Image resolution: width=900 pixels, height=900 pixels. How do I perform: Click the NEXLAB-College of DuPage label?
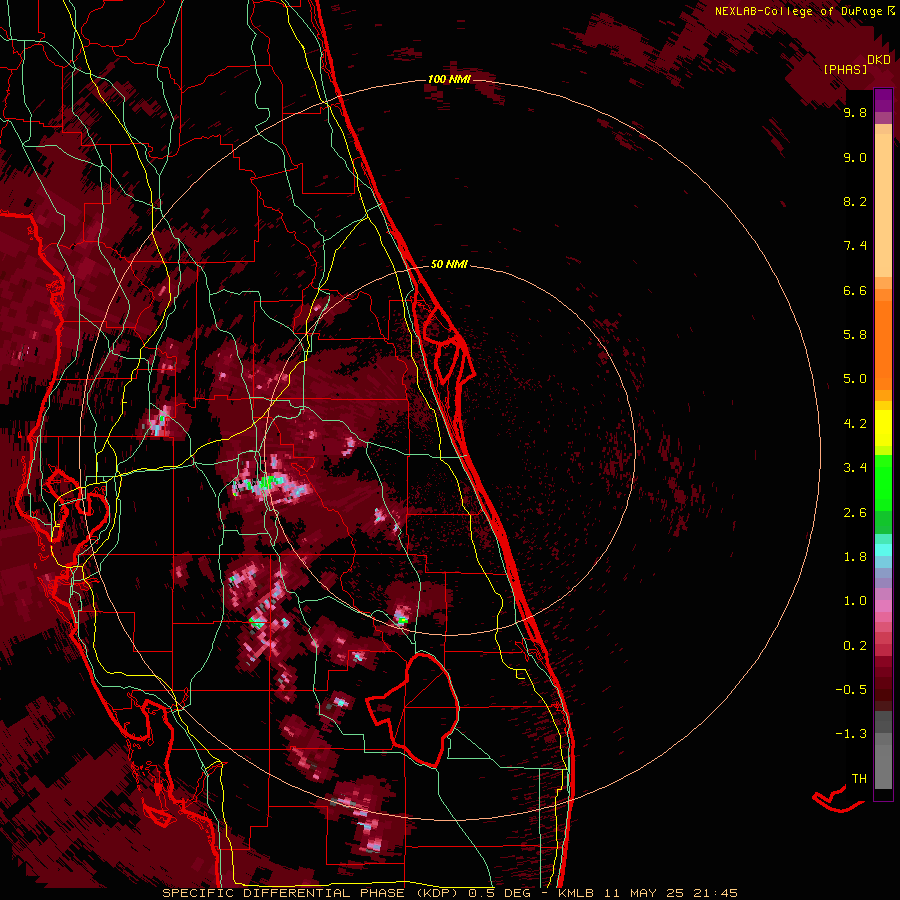798,11
